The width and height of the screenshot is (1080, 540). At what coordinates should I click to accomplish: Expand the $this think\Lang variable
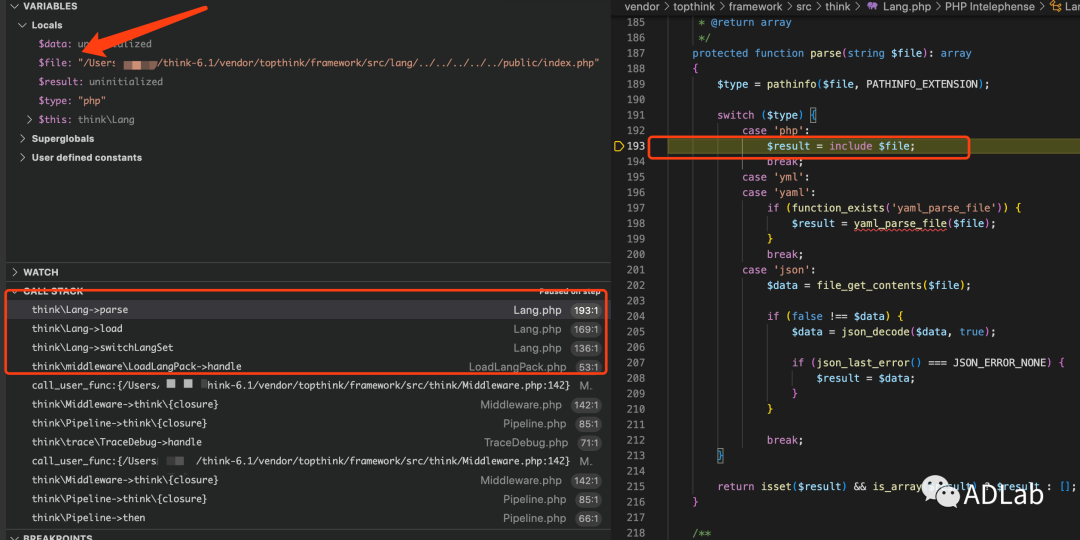[x=29, y=120]
